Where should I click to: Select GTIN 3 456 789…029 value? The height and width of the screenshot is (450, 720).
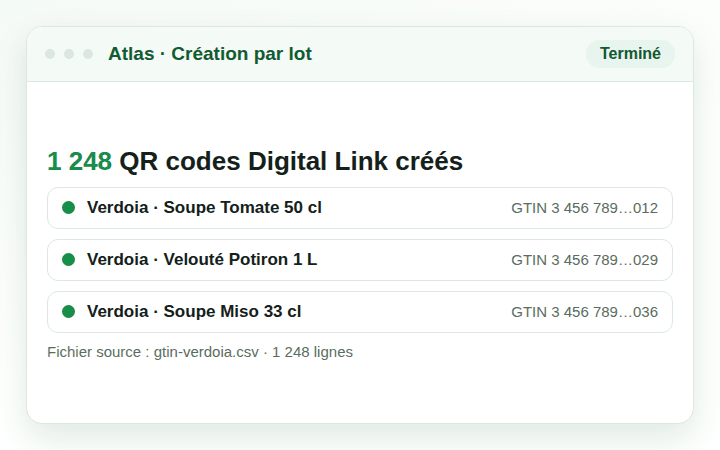click(x=585, y=260)
